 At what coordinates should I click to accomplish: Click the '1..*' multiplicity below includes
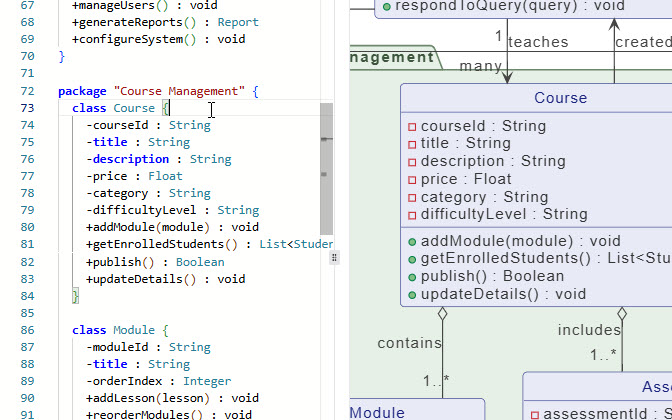click(x=603, y=355)
